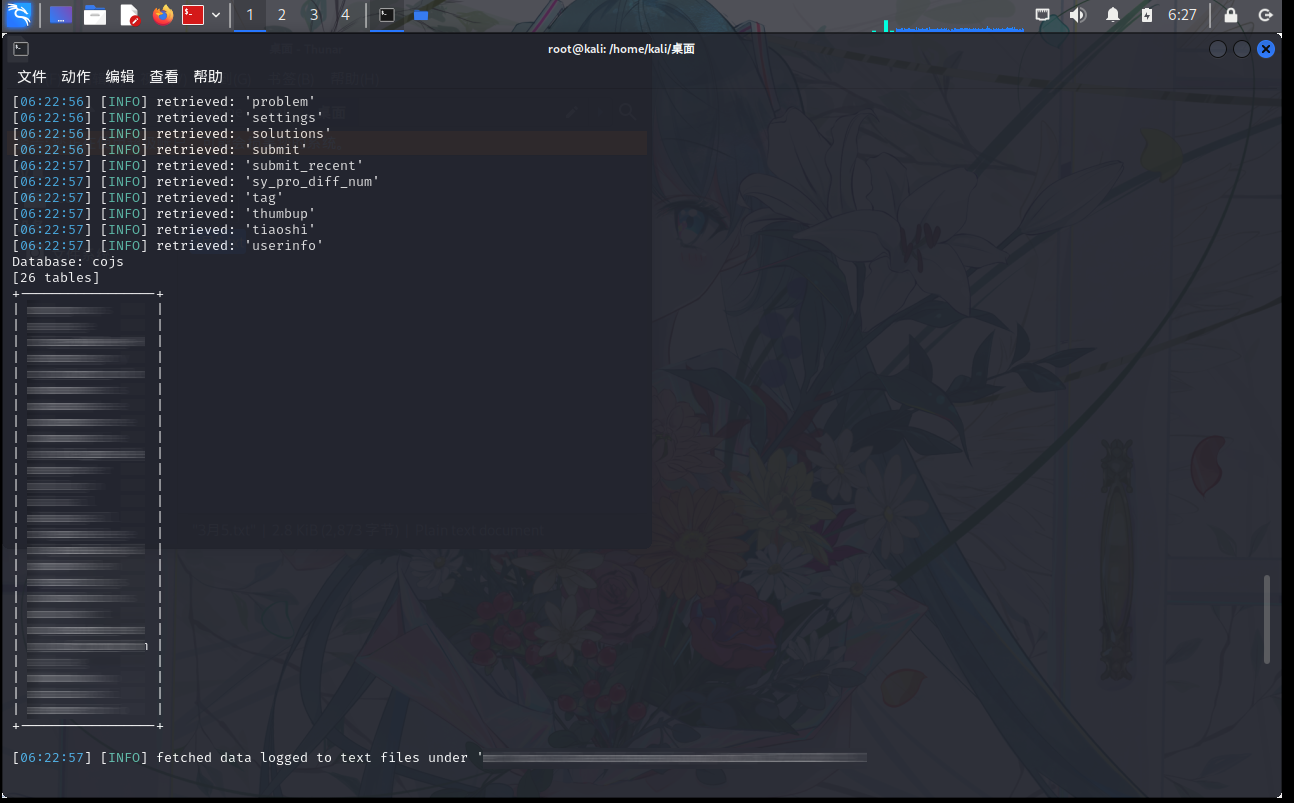Expand the terminal launcher dropdown arrow
The image size is (1294, 803).
[x=216, y=15]
